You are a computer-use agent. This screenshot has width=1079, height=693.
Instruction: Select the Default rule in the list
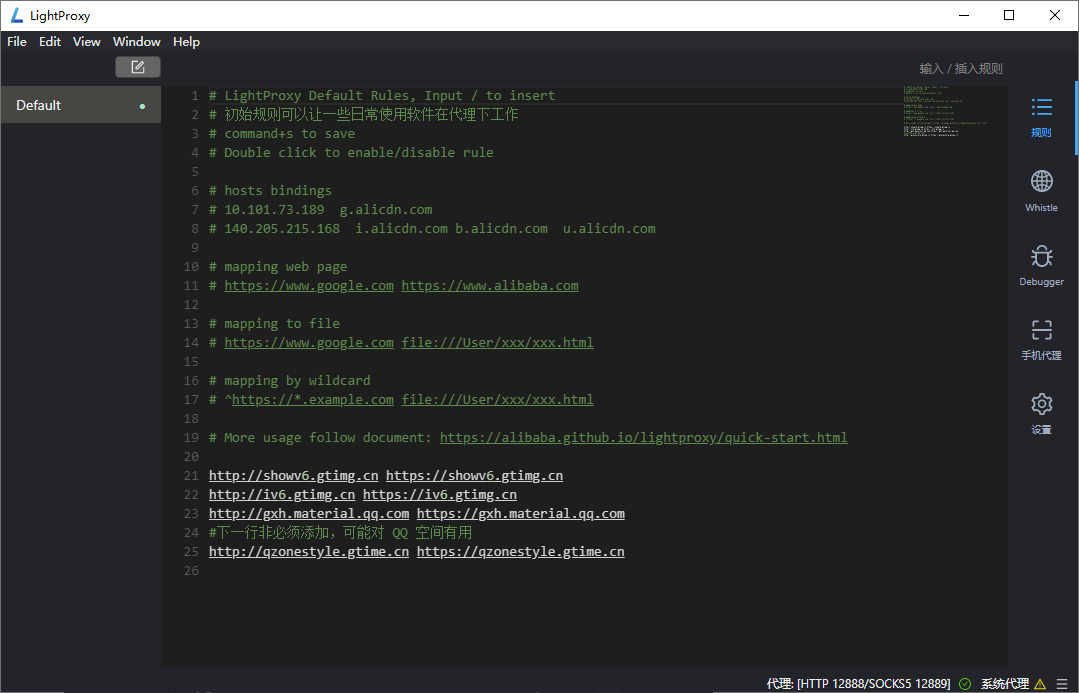(60, 105)
